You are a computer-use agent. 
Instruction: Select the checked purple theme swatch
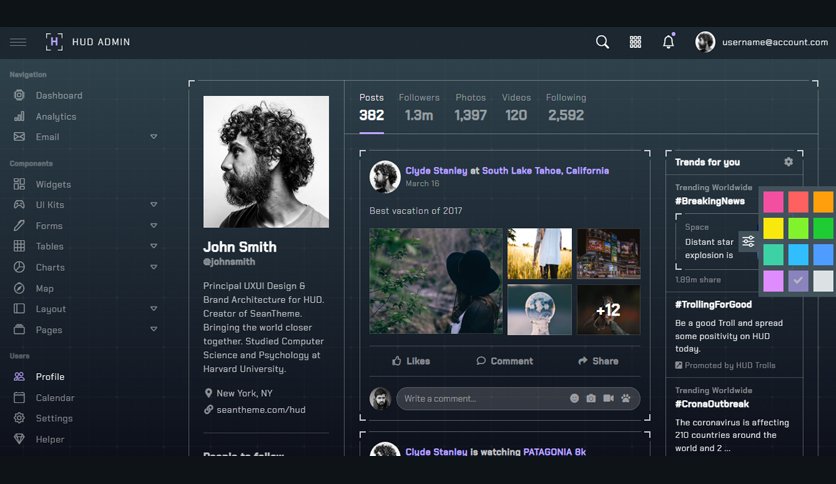click(x=798, y=280)
